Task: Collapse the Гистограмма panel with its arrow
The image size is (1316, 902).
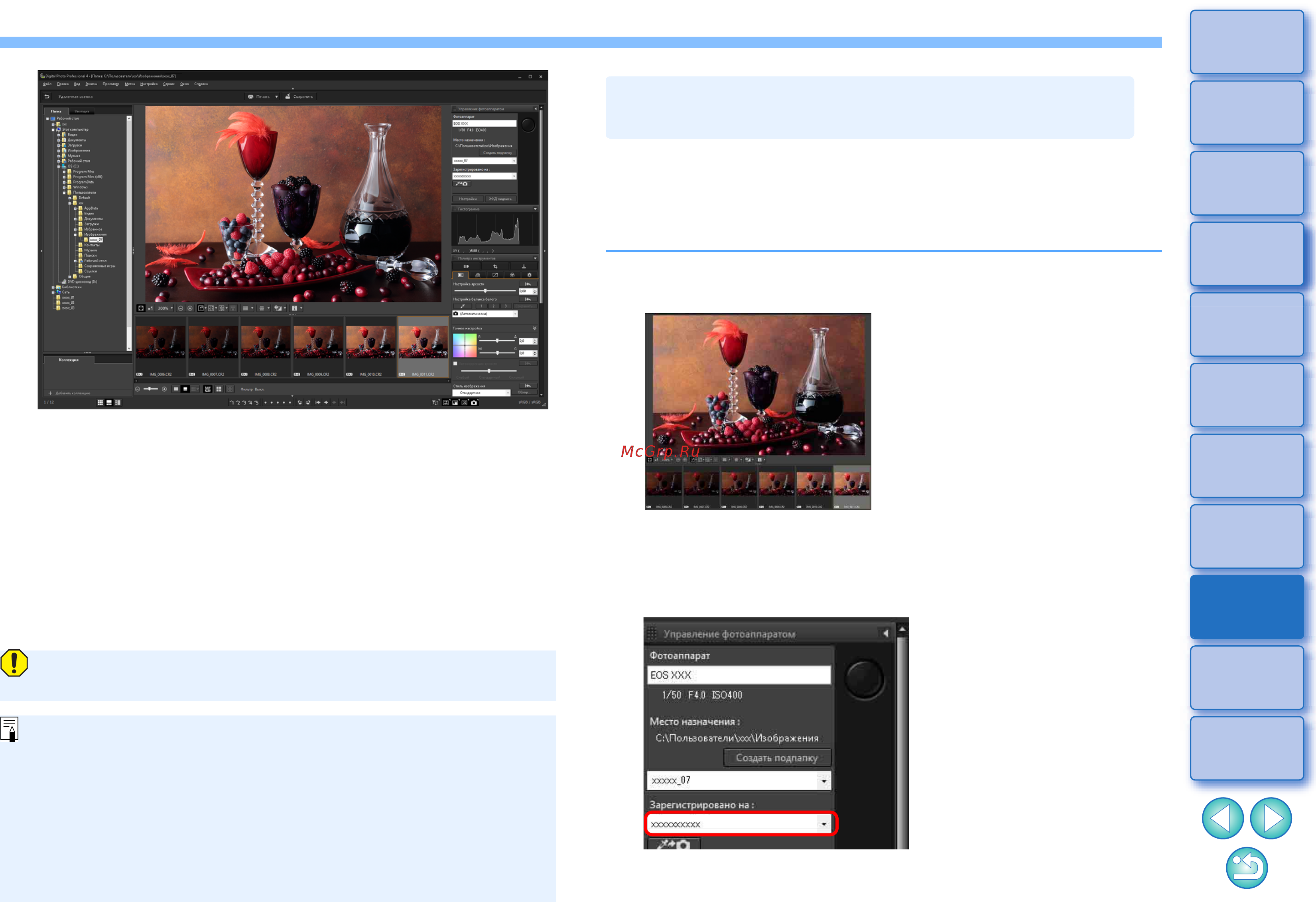Action: click(536, 209)
